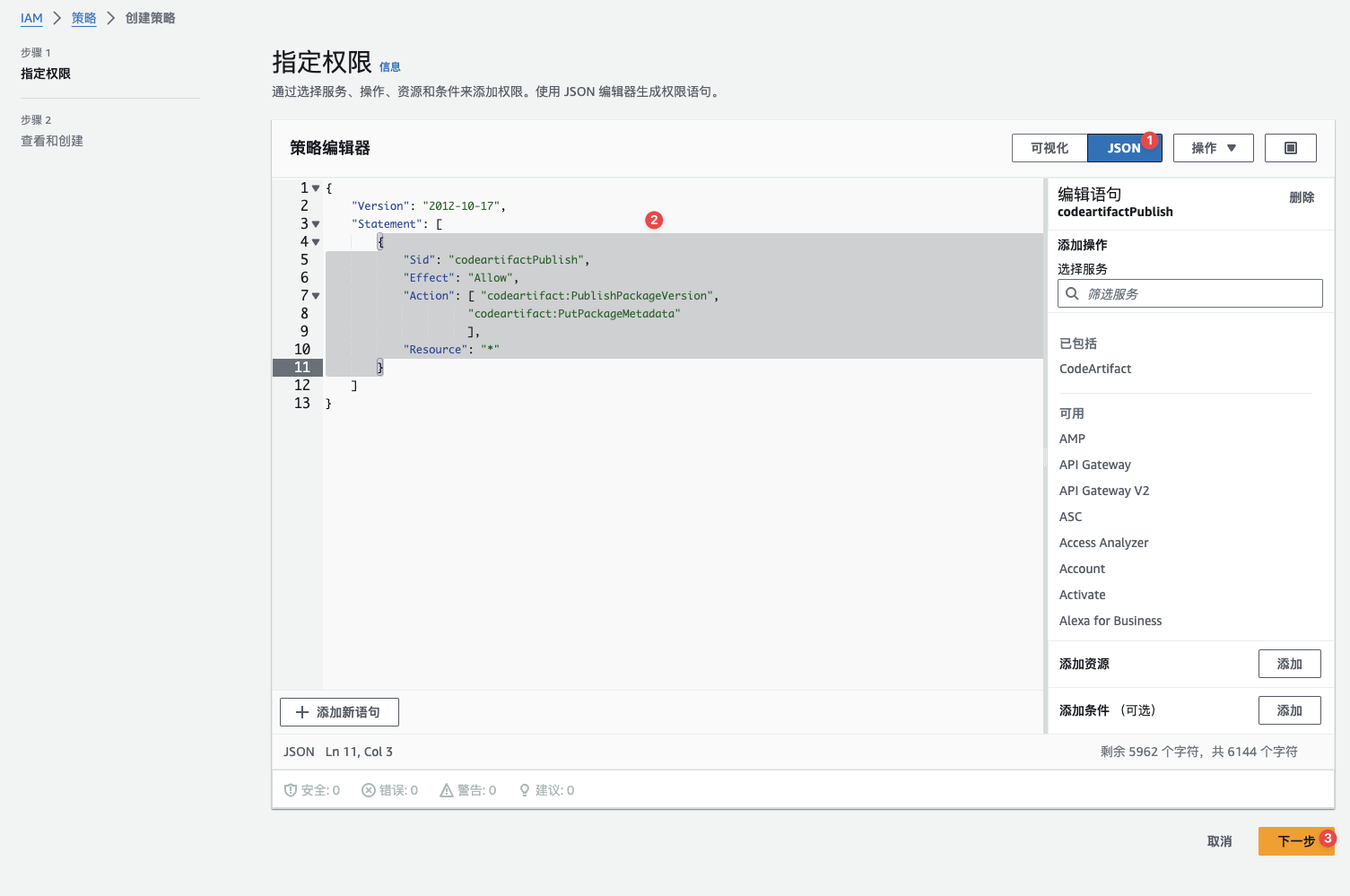Click the 添加新语句 button
The width and height of the screenshot is (1350, 896).
339,712
